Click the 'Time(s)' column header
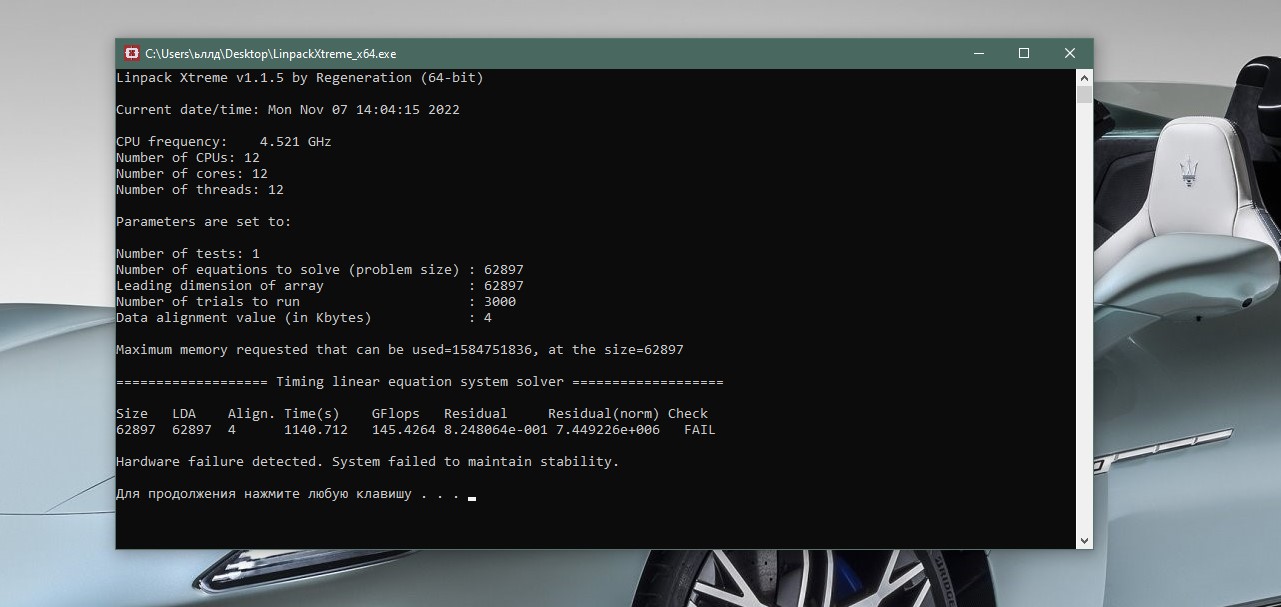 click(x=312, y=414)
